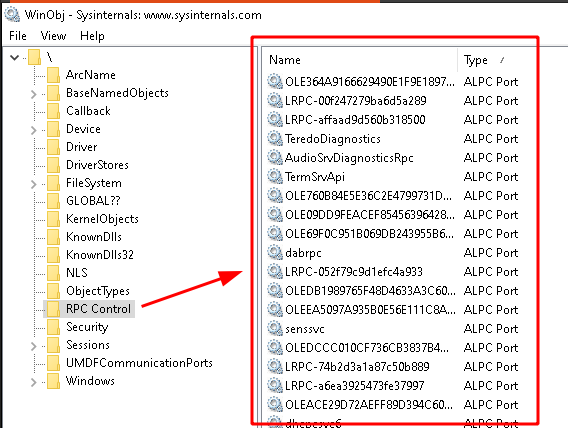Click gear icon next to LRPC-74b2d3a1a87c50b889
The image size is (568, 428).
pos(275,367)
